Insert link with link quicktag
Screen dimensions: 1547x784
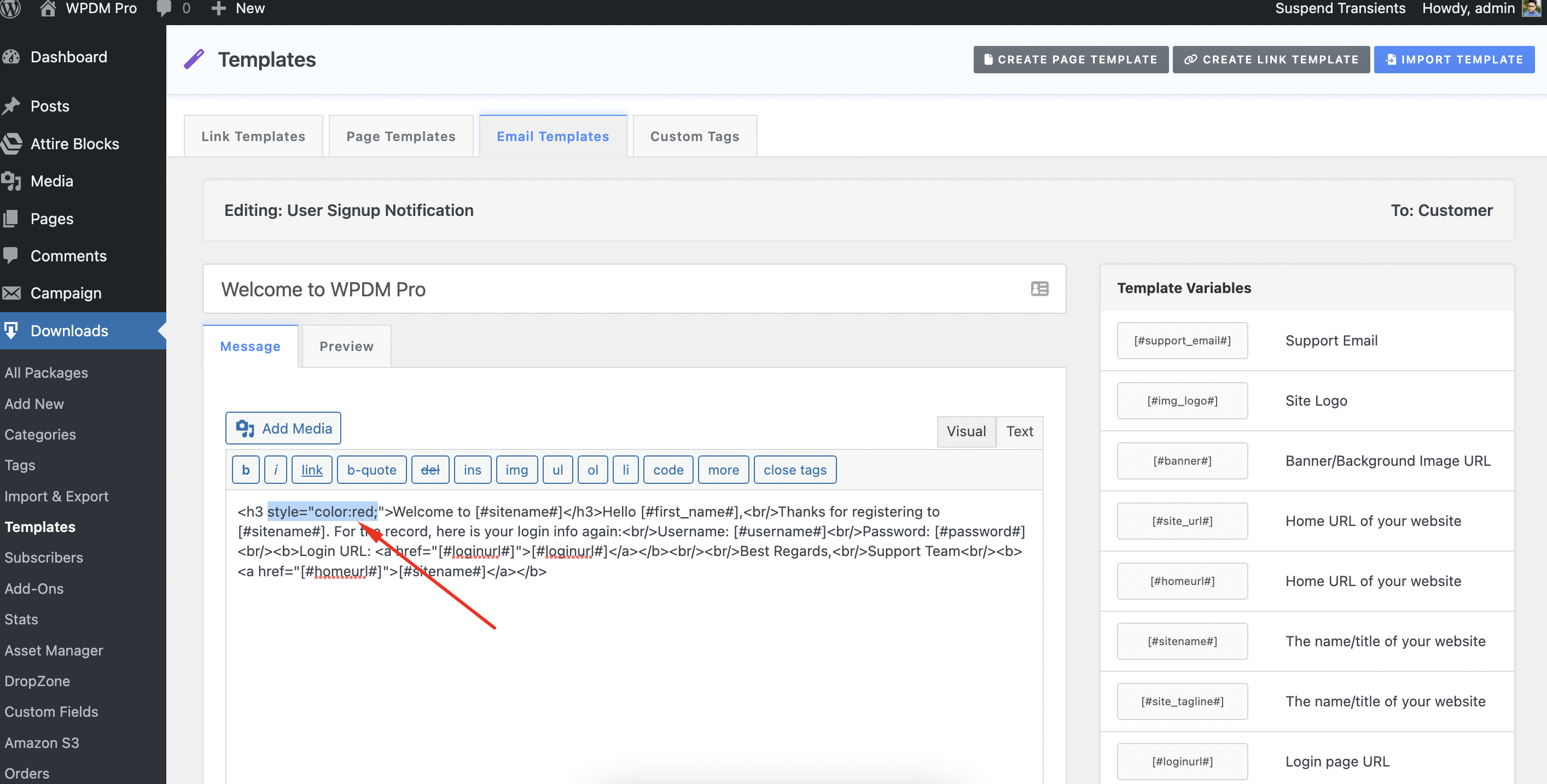(x=312, y=470)
